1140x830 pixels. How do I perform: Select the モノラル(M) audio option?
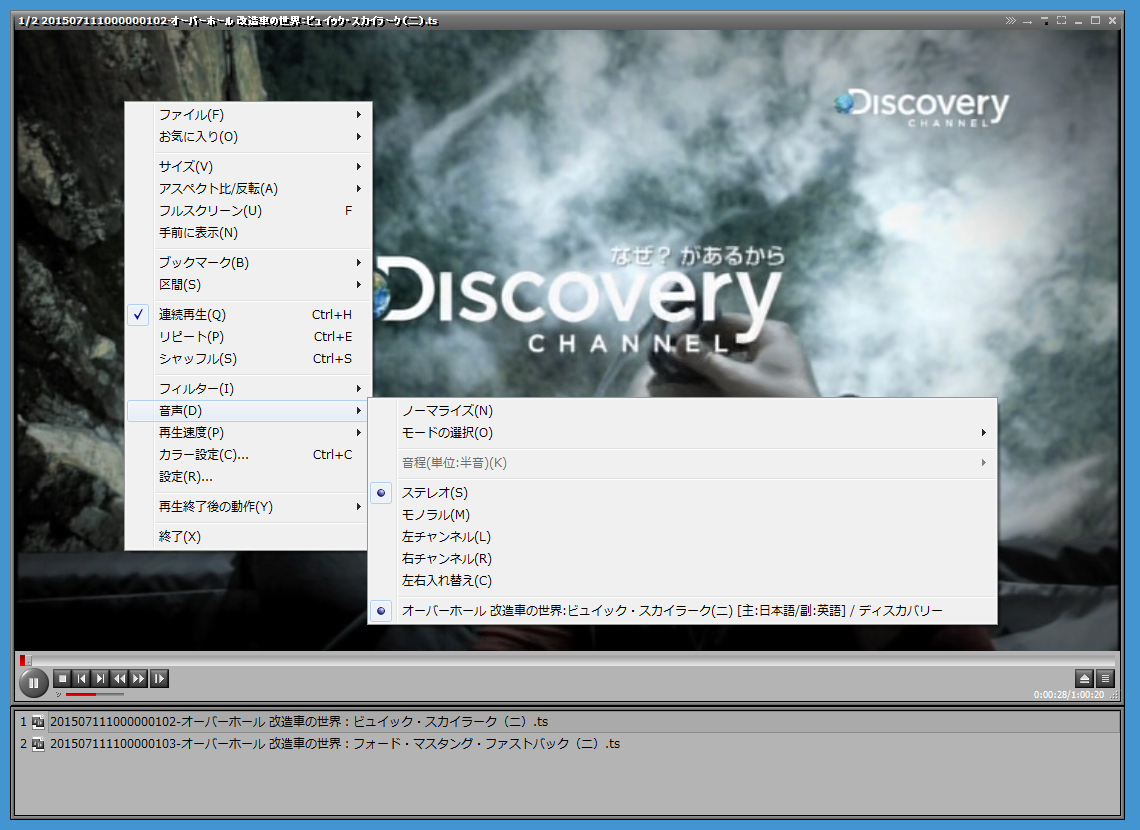click(x=435, y=515)
